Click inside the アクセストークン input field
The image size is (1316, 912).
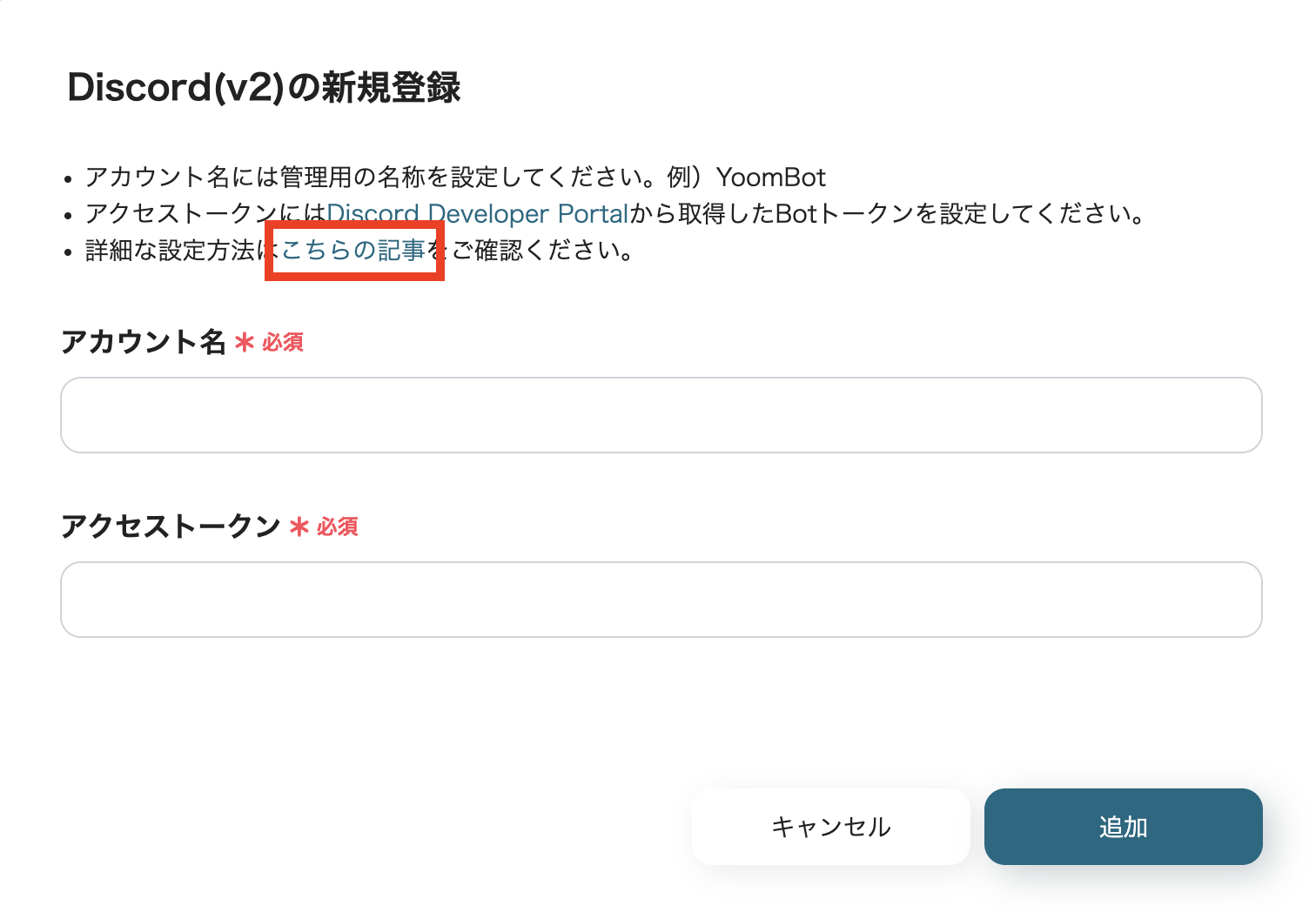(661, 600)
